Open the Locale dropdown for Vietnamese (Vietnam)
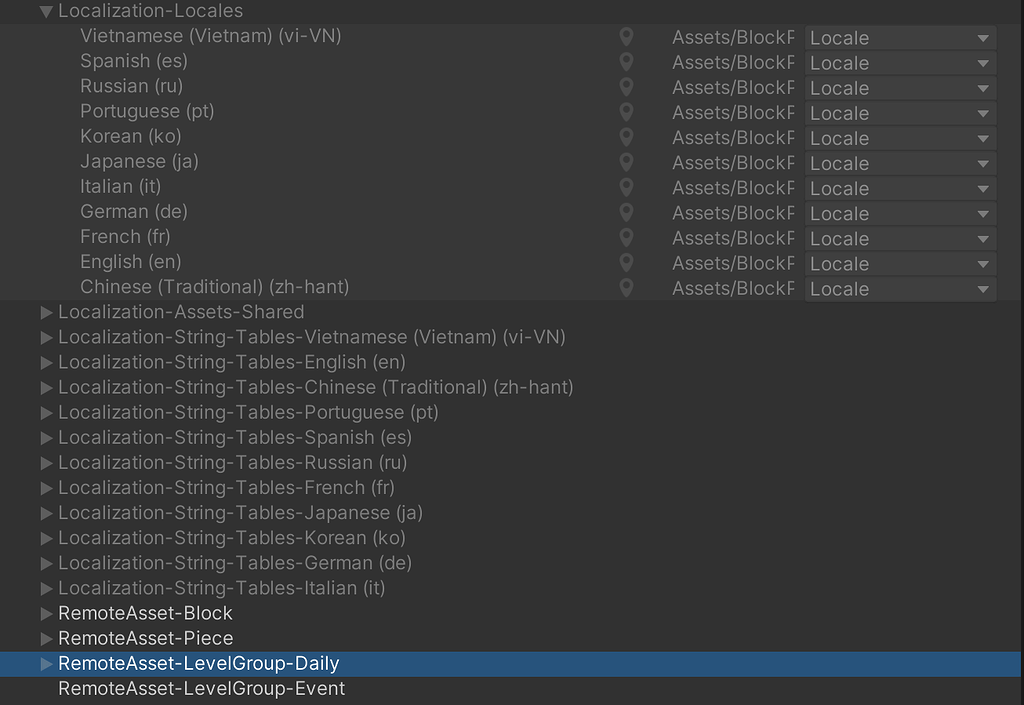 [x=900, y=37]
